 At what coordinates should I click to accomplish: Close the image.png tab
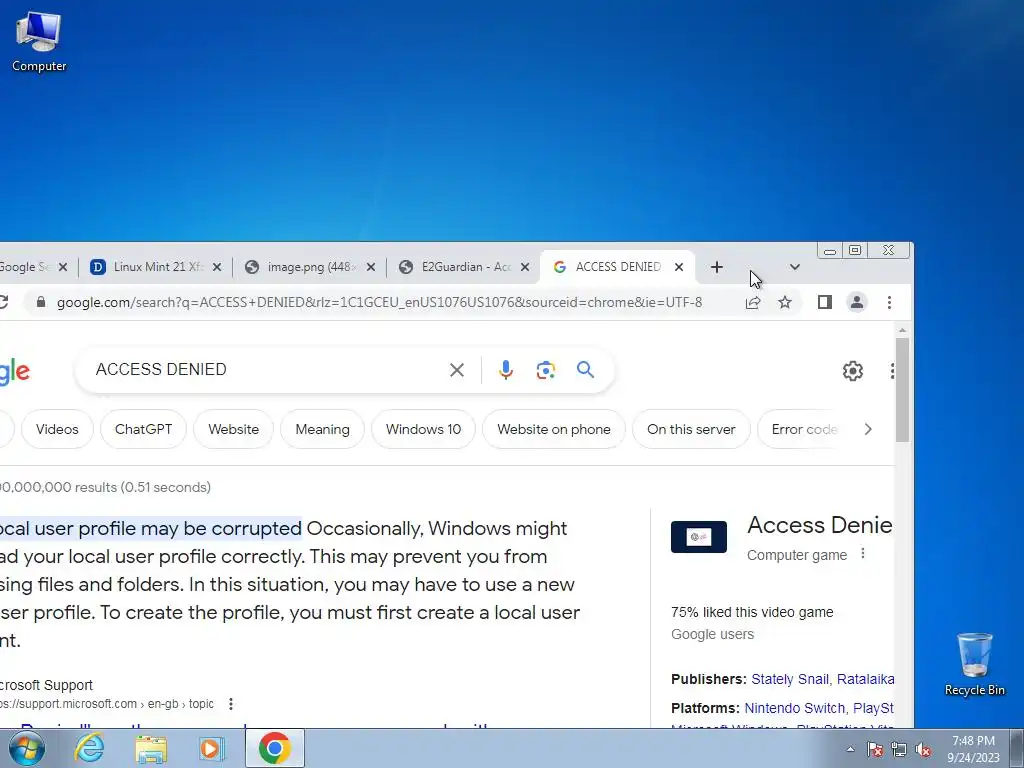click(371, 267)
